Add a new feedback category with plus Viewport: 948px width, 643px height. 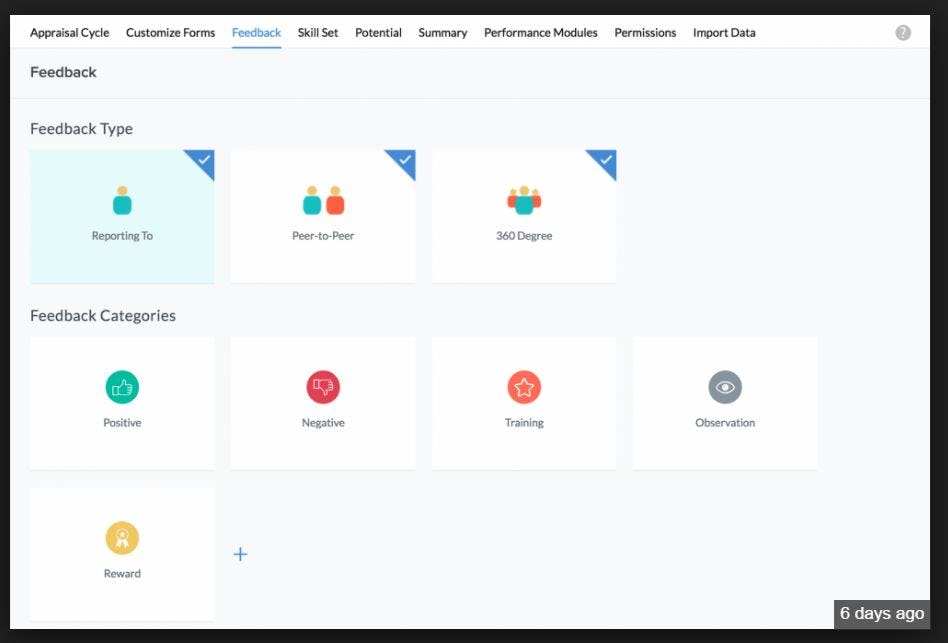pyautogui.click(x=240, y=554)
